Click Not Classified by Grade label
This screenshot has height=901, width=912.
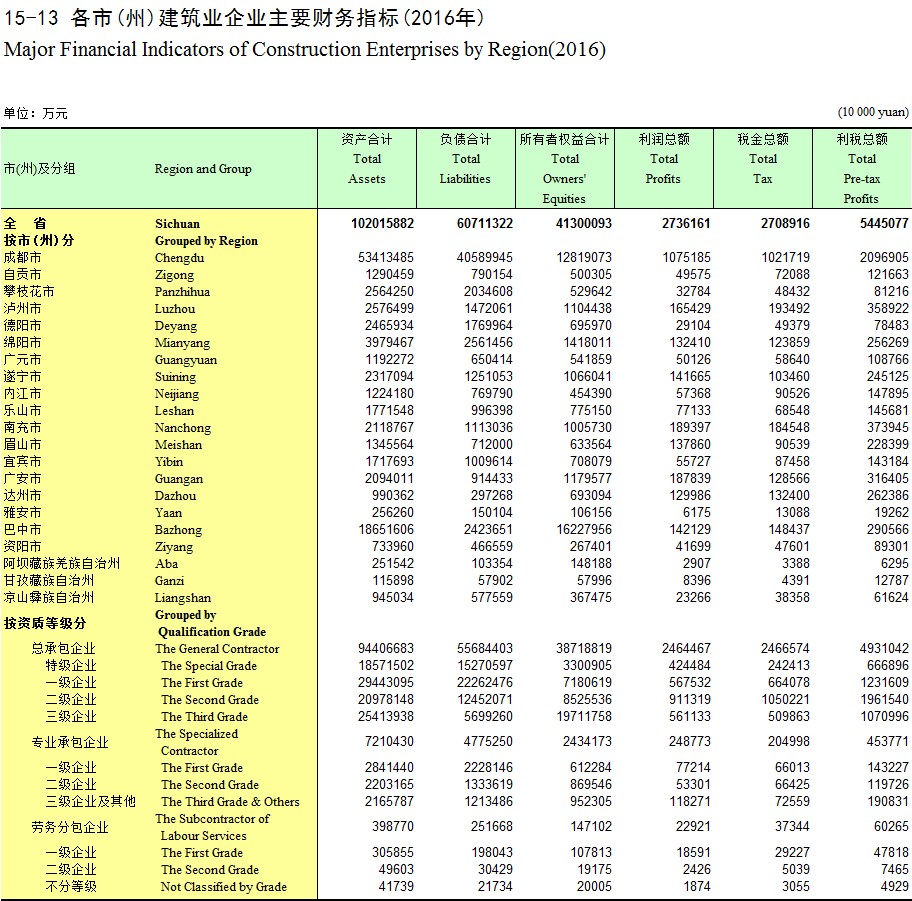pos(224,887)
